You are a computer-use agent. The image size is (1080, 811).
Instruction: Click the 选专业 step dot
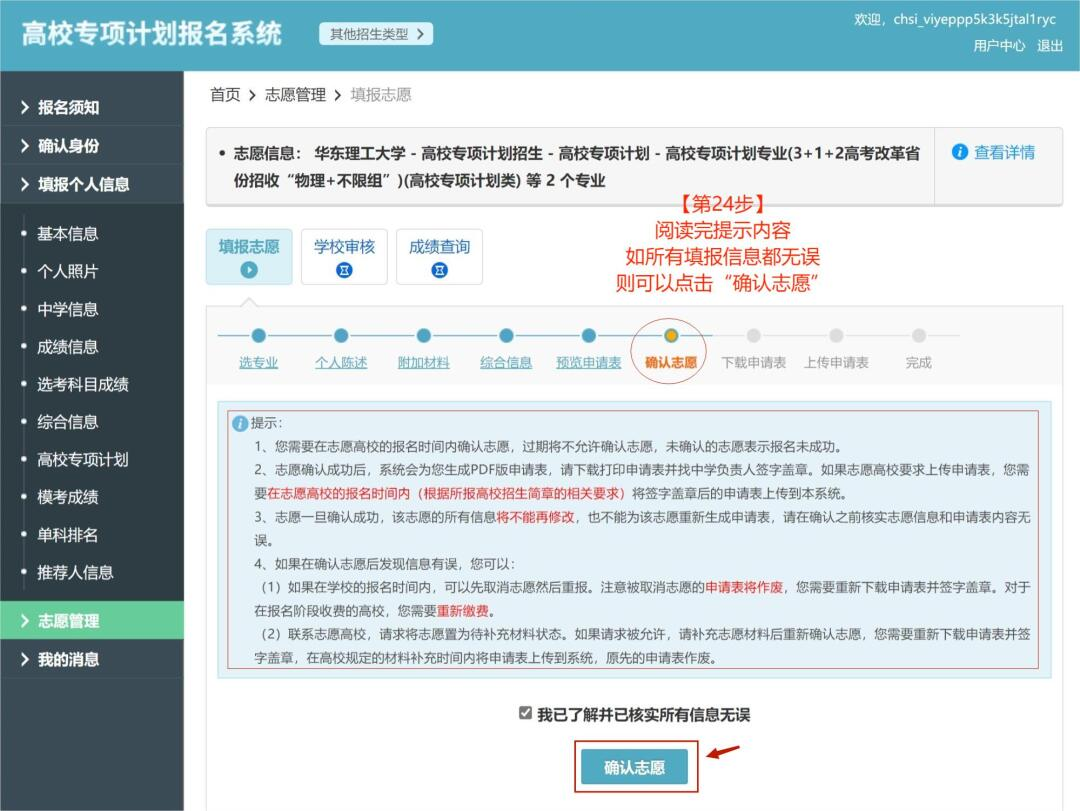[258, 336]
